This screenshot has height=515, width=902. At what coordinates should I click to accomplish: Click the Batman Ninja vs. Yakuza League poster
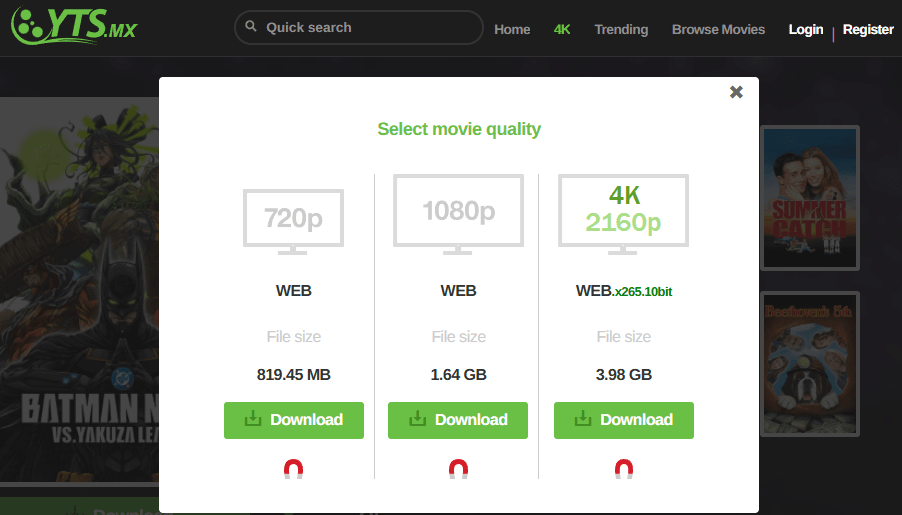click(x=79, y=289)
